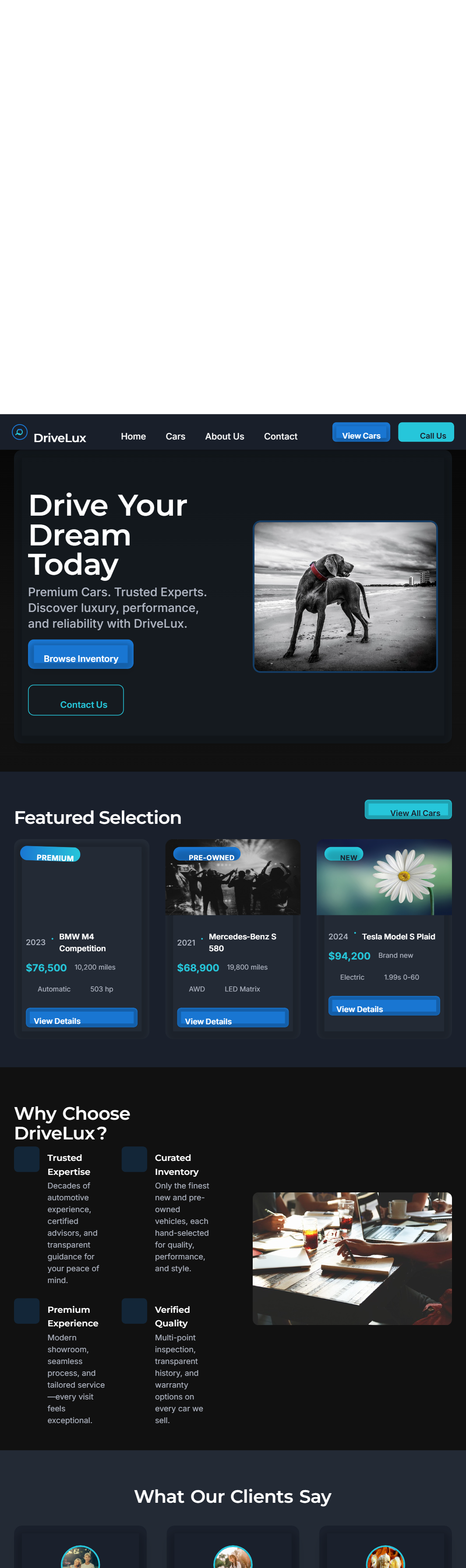466x1568 pixels.
Task: Click the Verified Quality feature icon
Action: [x=134, y=1311]
